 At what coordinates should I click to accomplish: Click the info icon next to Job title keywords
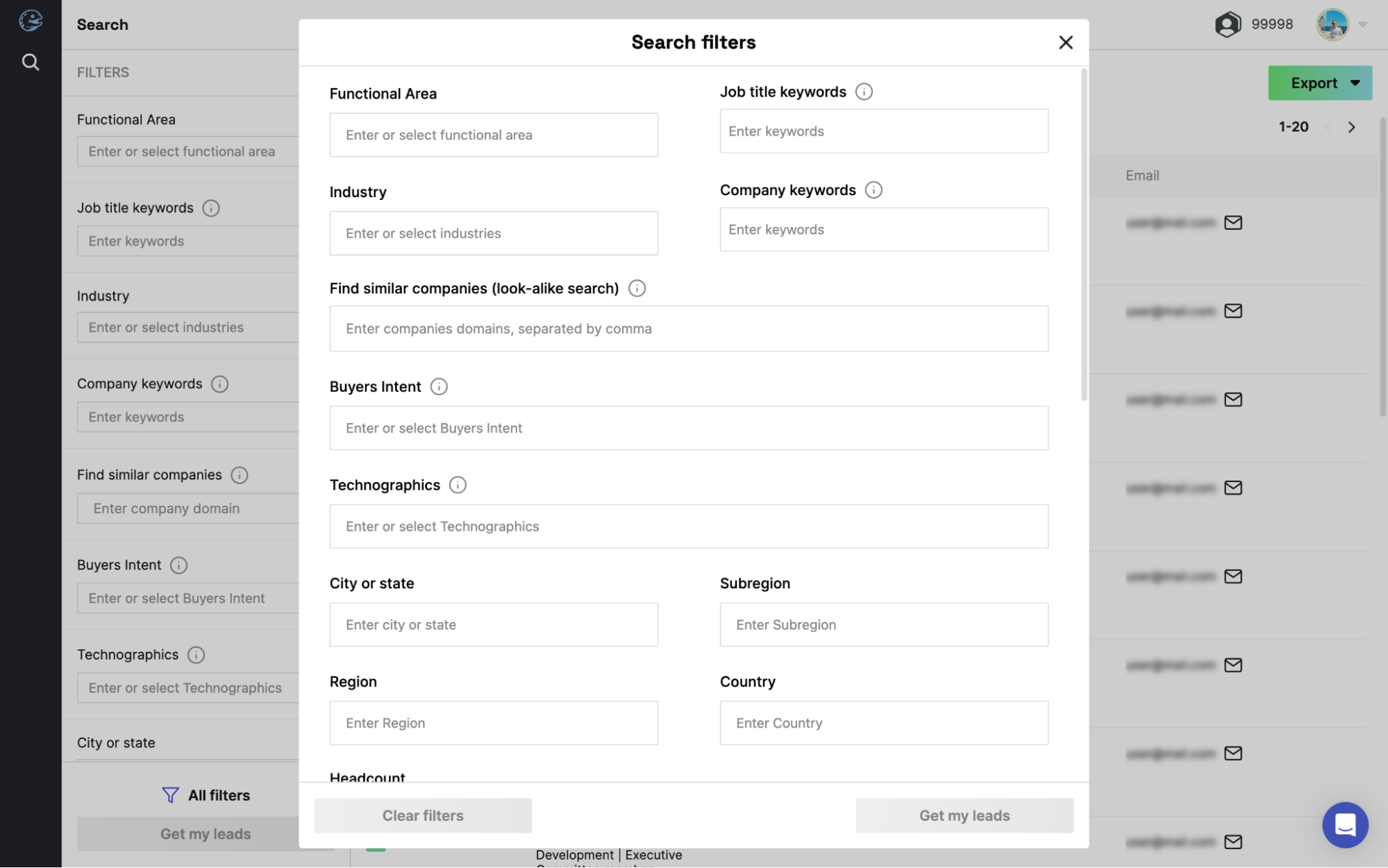863,91
